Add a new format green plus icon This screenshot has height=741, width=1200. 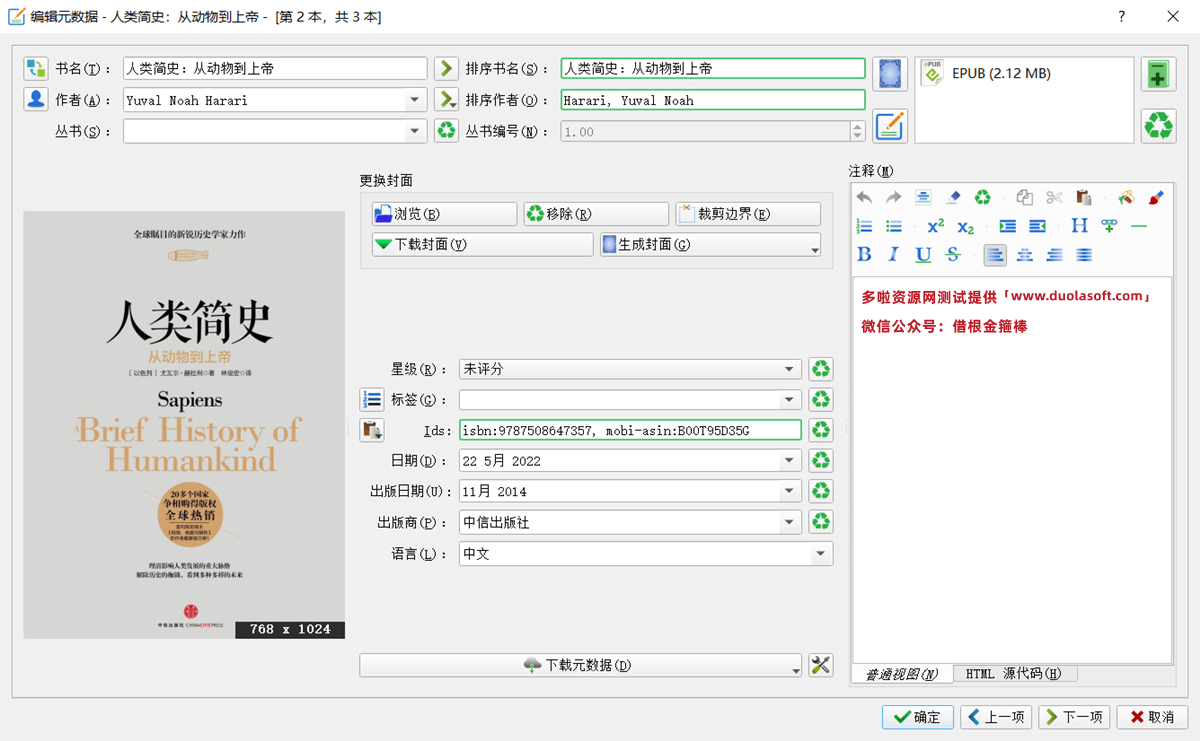(x=1158, y=74)
